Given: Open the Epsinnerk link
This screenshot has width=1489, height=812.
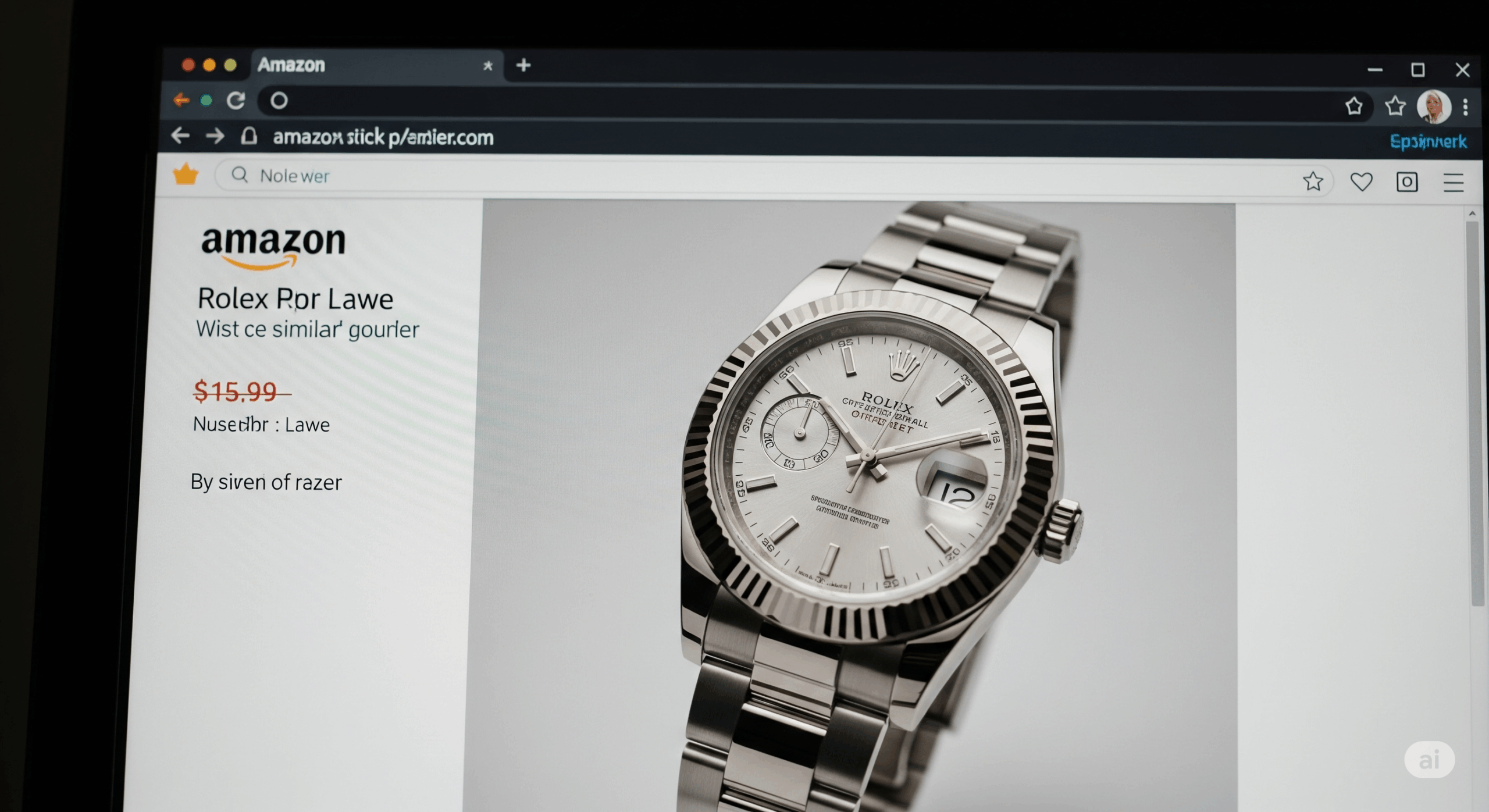Looking at the screenshot, I should [x=1428, y=141].
